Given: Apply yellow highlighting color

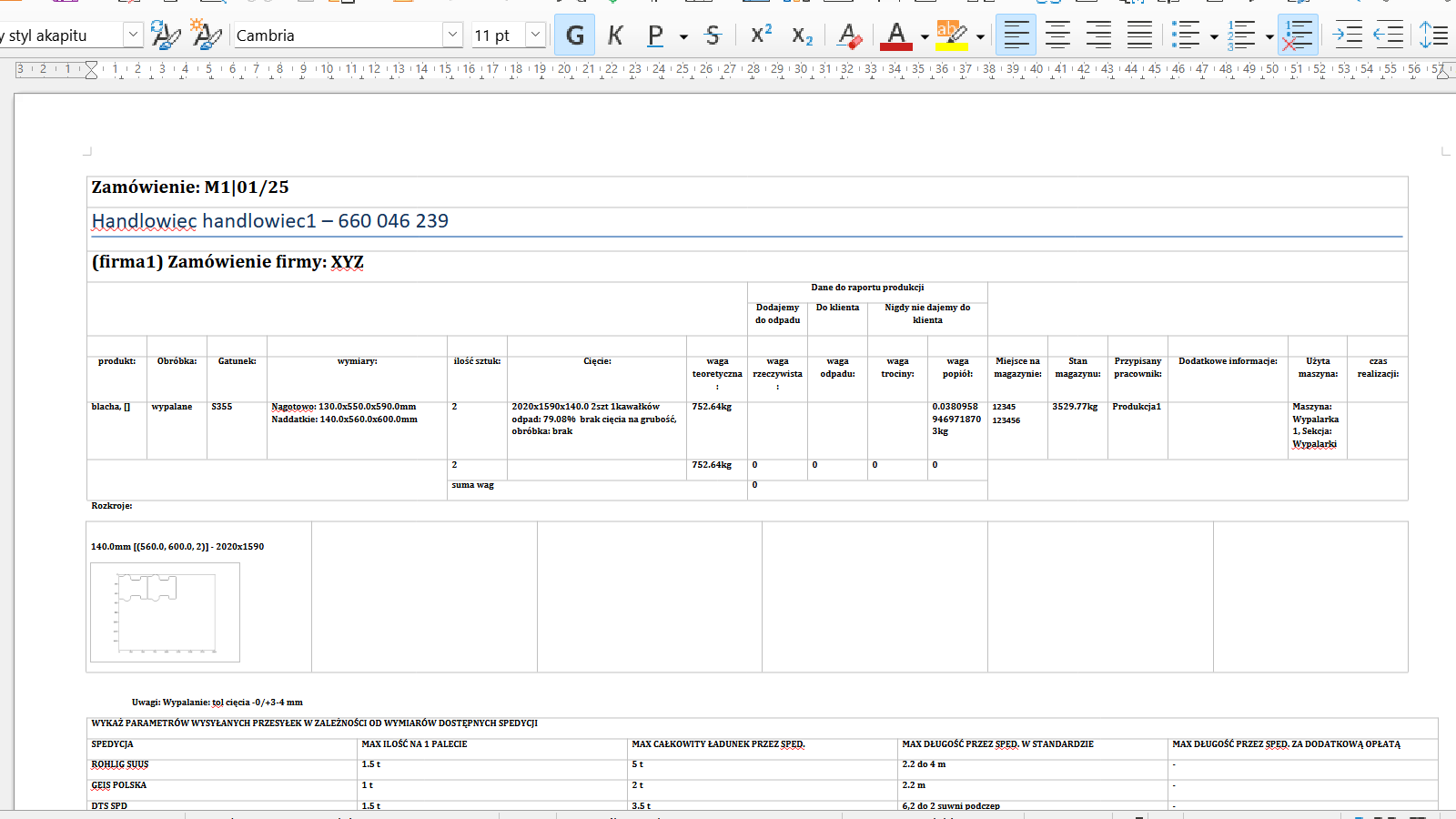Looking at the screenshot, I should click(952, 35).
